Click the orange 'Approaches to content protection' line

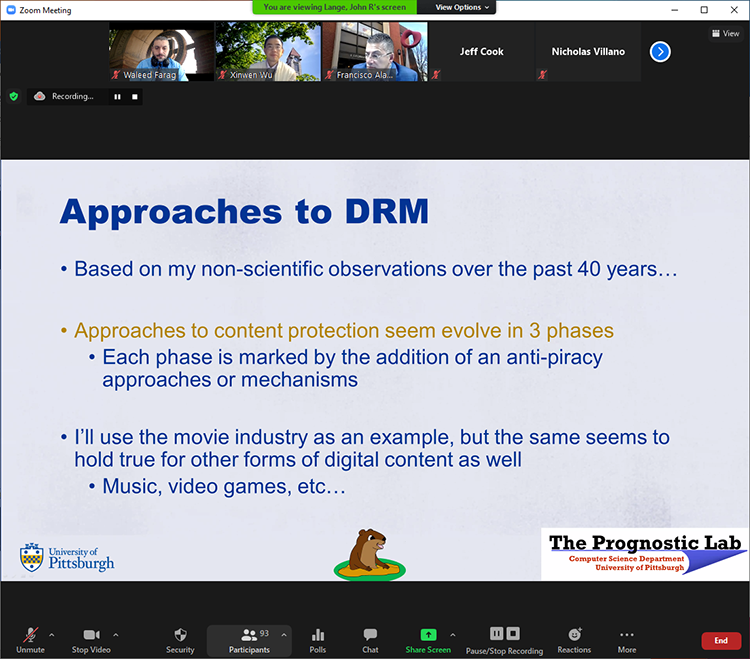pyautogui.click(x=343, y=330)
